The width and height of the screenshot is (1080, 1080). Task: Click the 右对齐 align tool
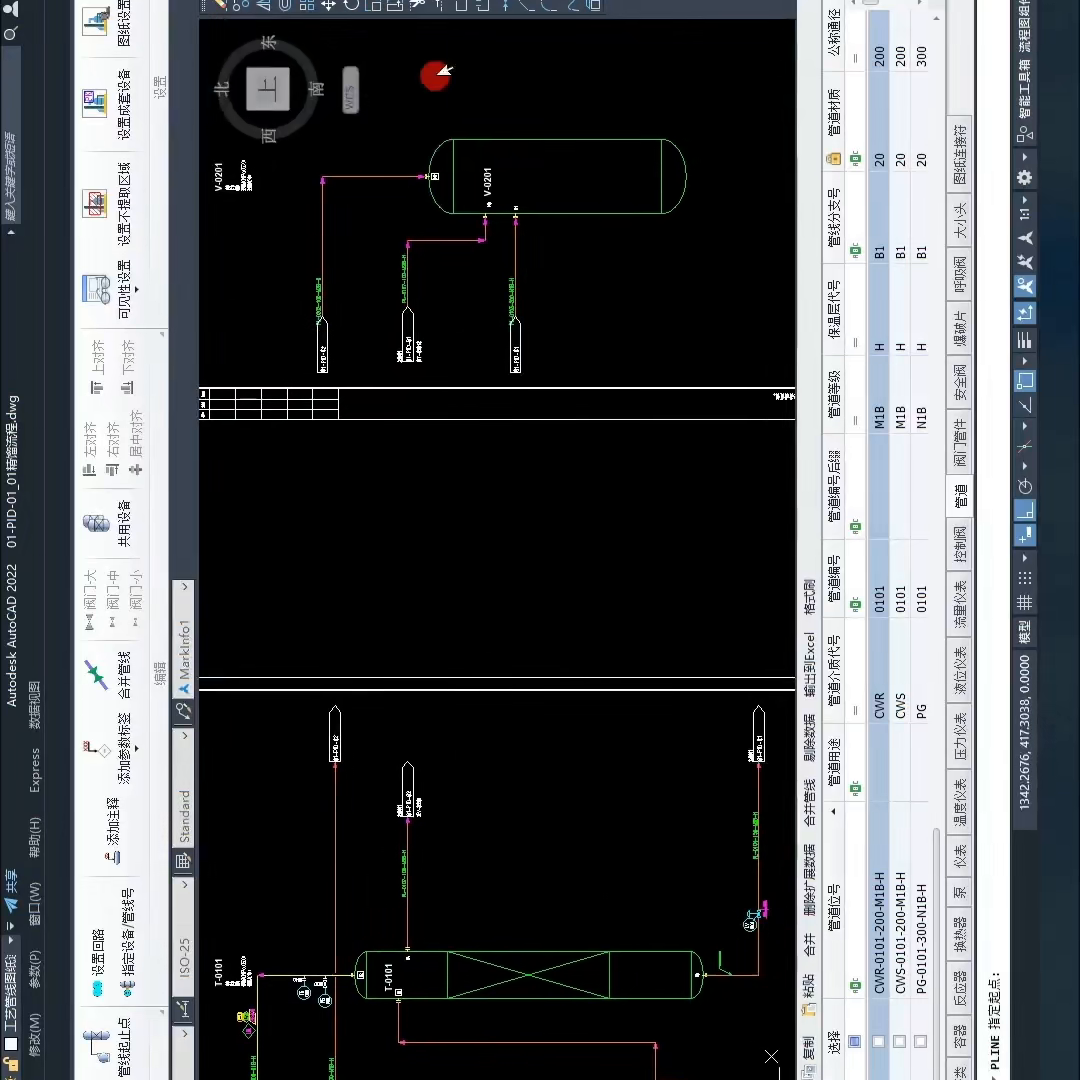coord(113,449)
